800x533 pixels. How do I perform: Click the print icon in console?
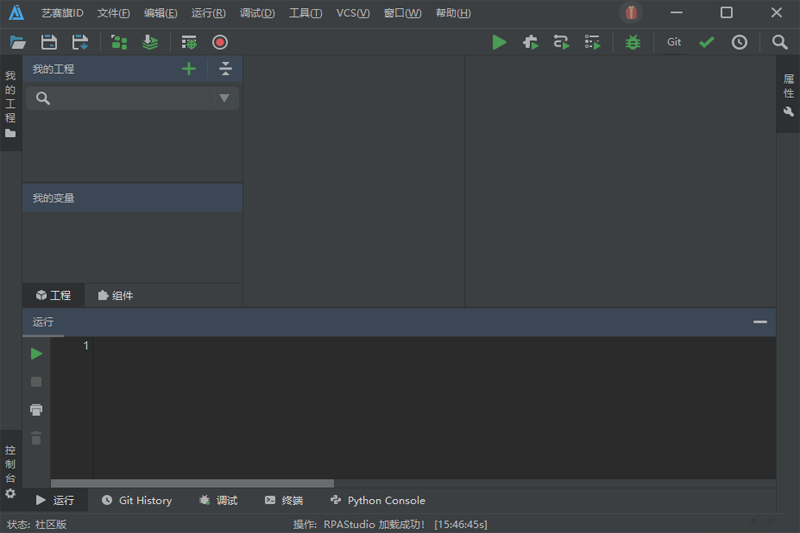pyautogui.click(x=36, y=410)
